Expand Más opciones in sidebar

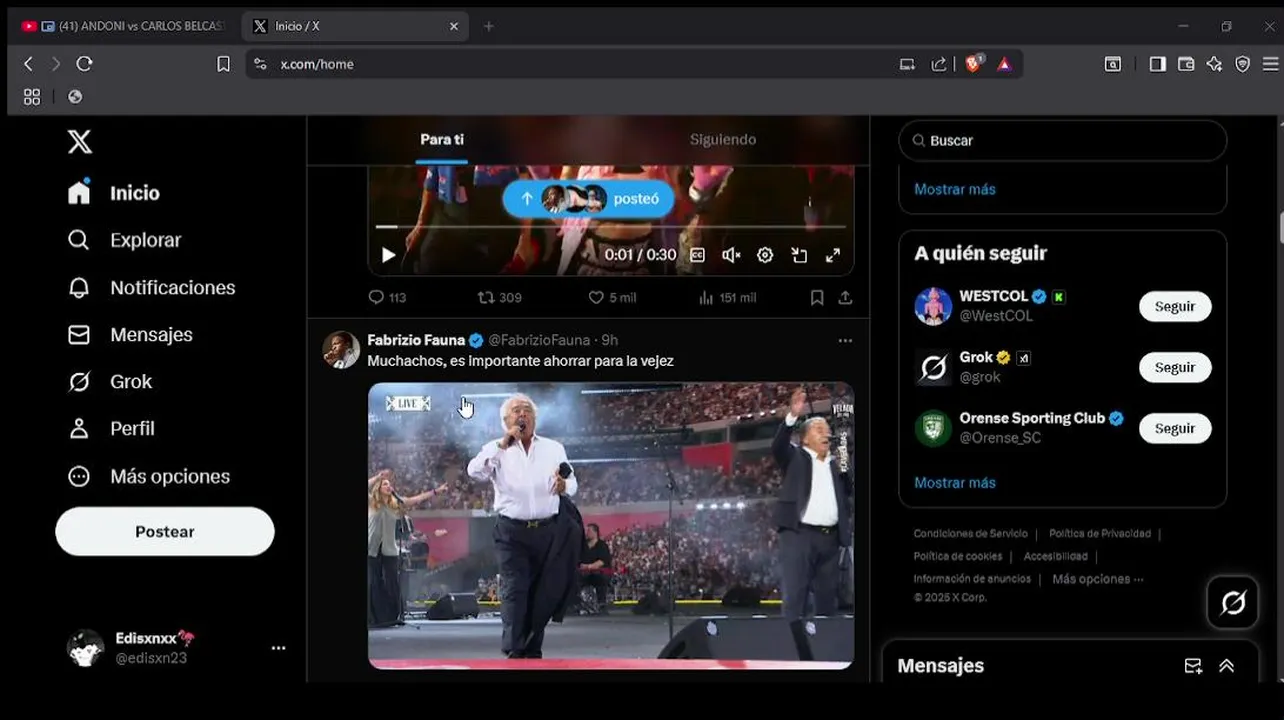148,477
